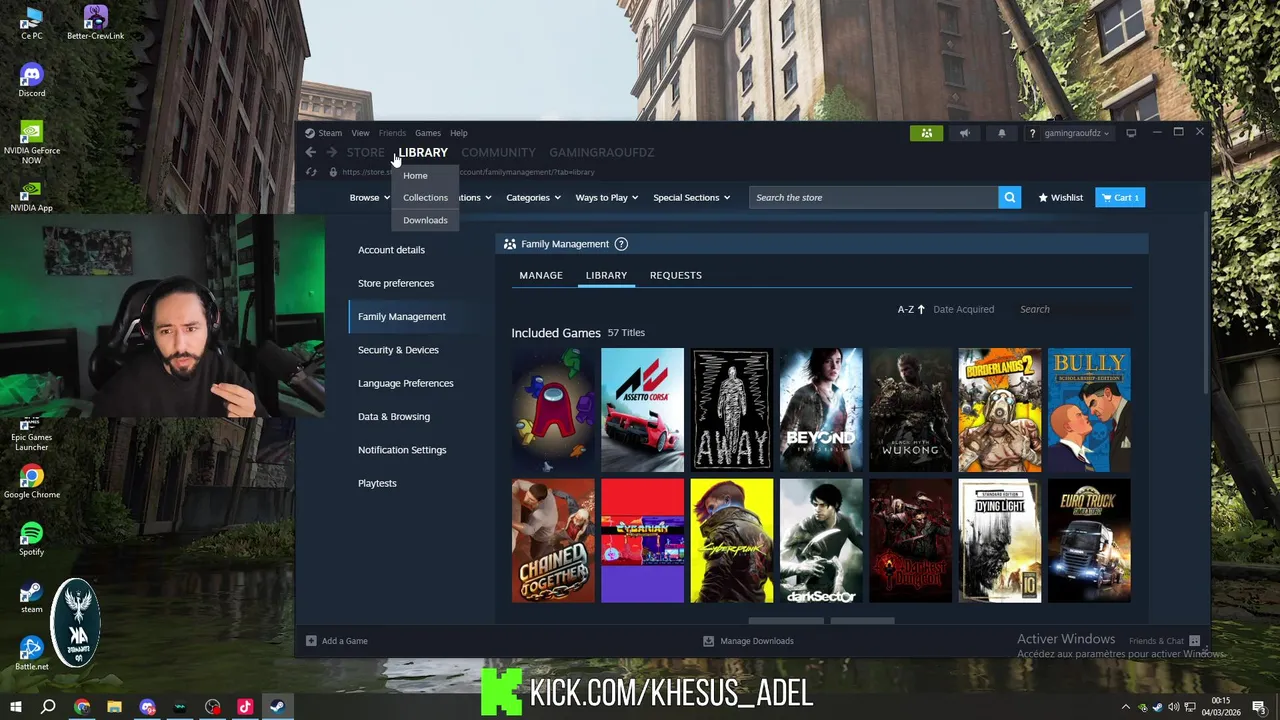Open Family Management help question icon

click(621, 244)
